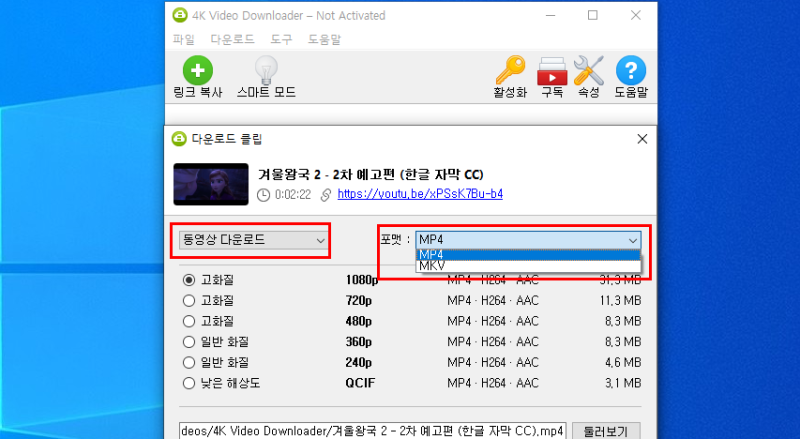Open the Subscriptions (구독) icon

(552, 71)
